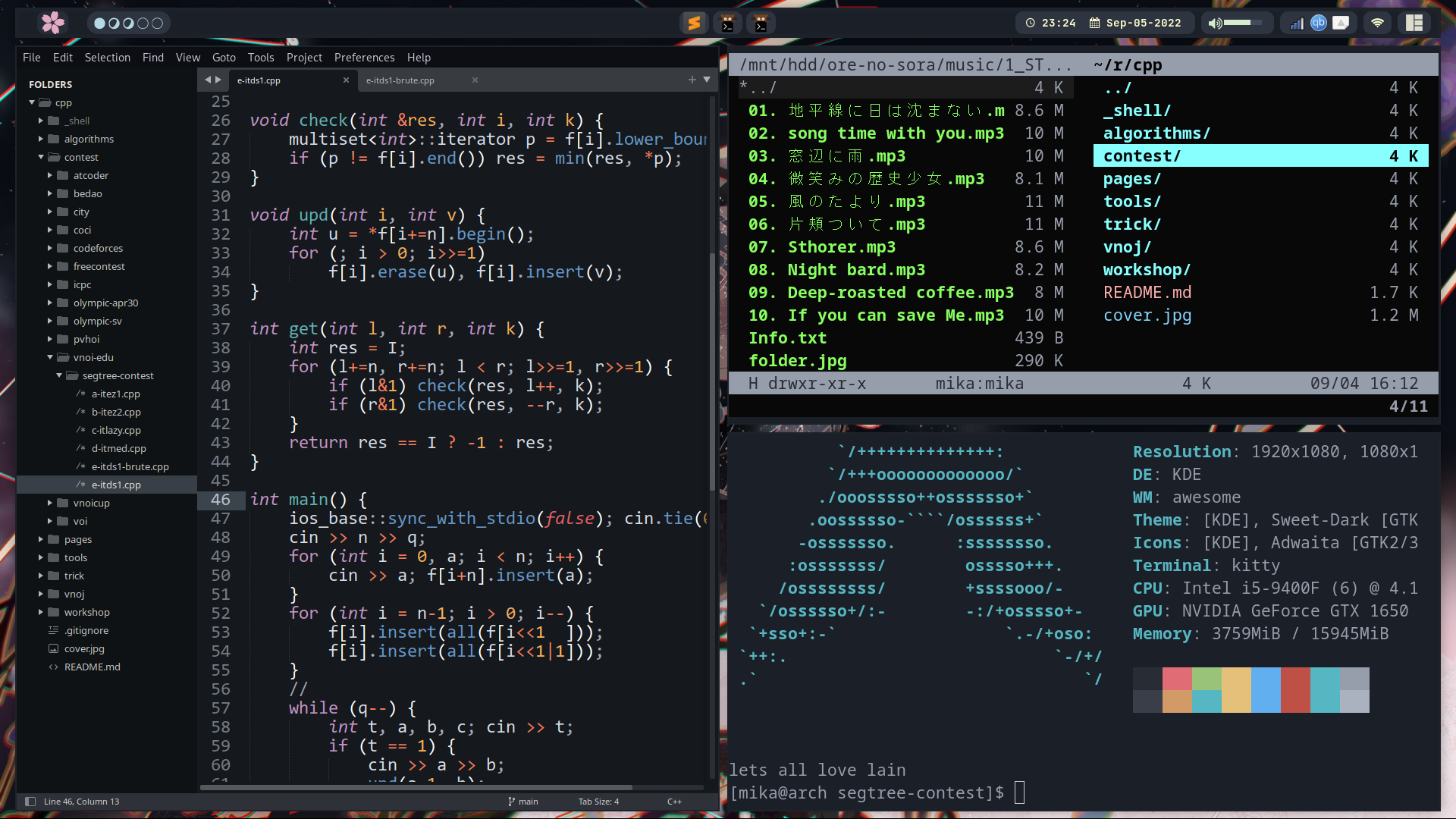Open the qBittorrent tray icon

pyautogui.click(x=1319, y=23)
